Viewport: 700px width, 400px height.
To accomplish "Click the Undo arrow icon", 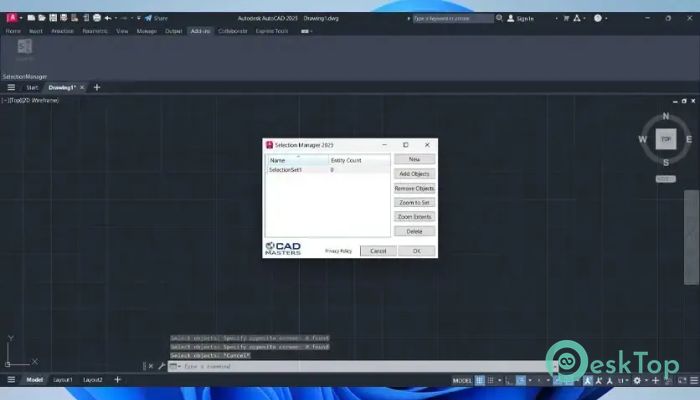I will point(108,18).
